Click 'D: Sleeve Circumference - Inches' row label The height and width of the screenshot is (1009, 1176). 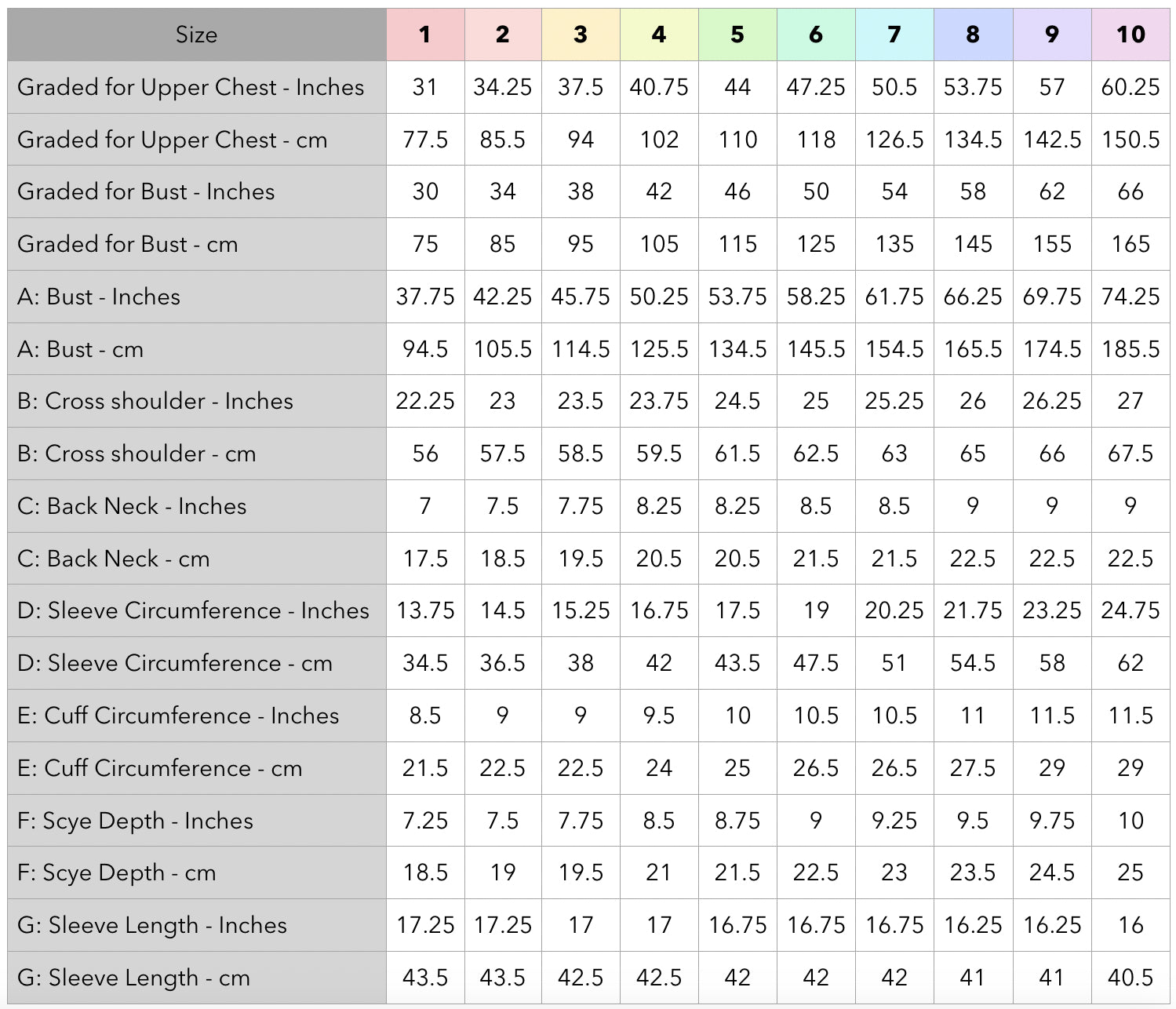193,610
